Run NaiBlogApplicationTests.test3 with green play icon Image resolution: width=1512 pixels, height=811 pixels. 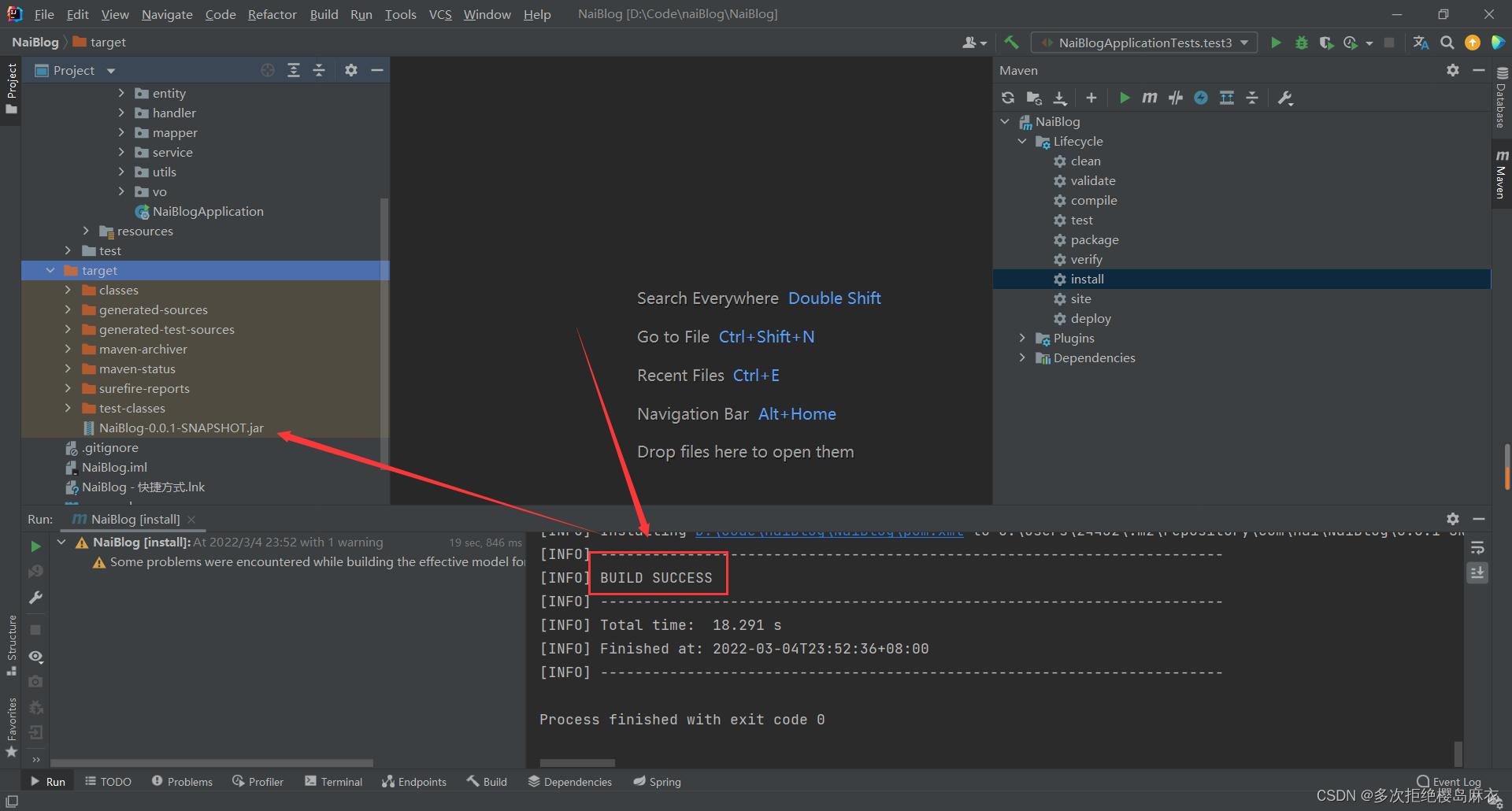1276,43
